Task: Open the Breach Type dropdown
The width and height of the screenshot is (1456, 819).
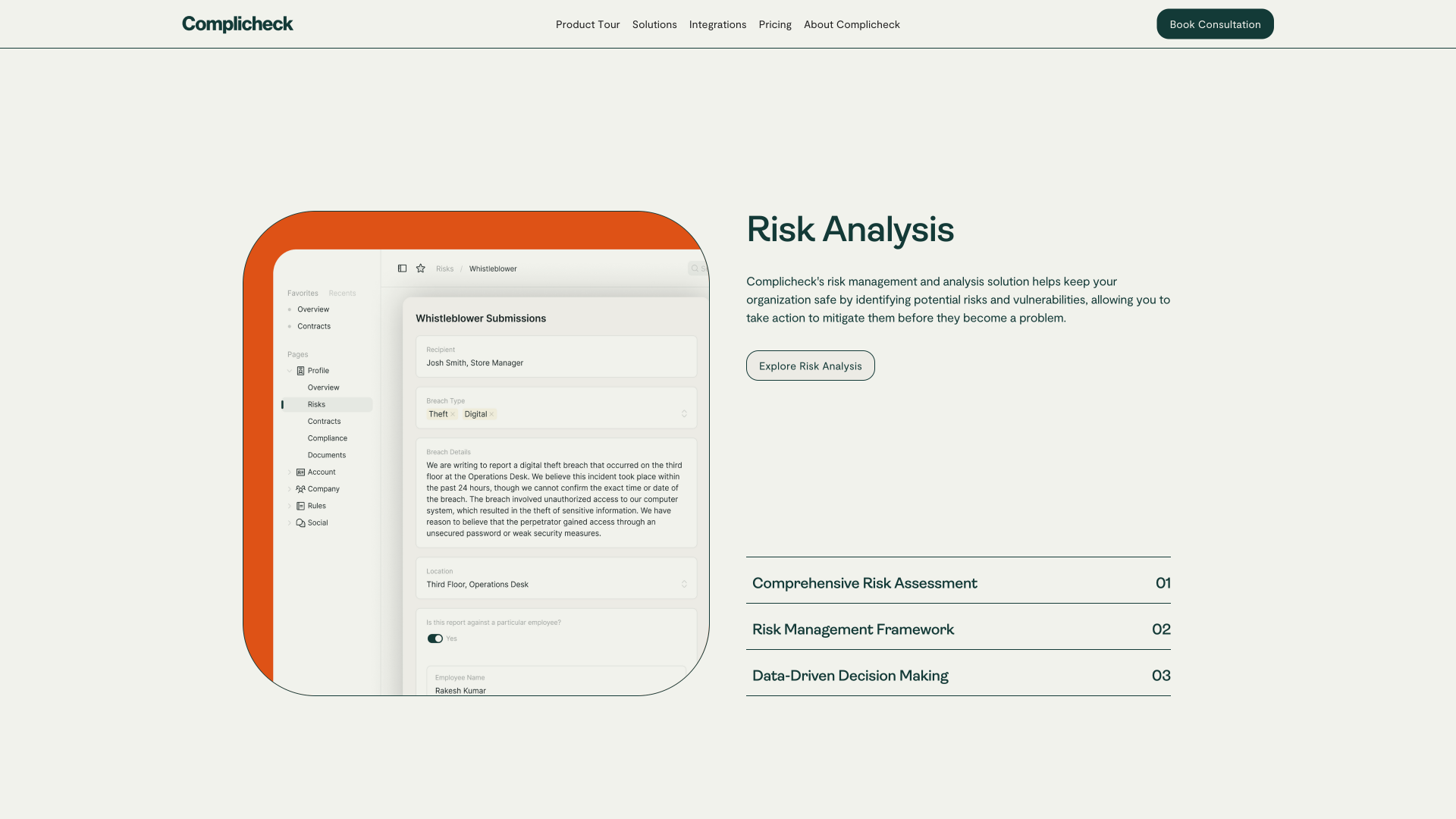Action: pyautogui.click(x=684, y=414)
